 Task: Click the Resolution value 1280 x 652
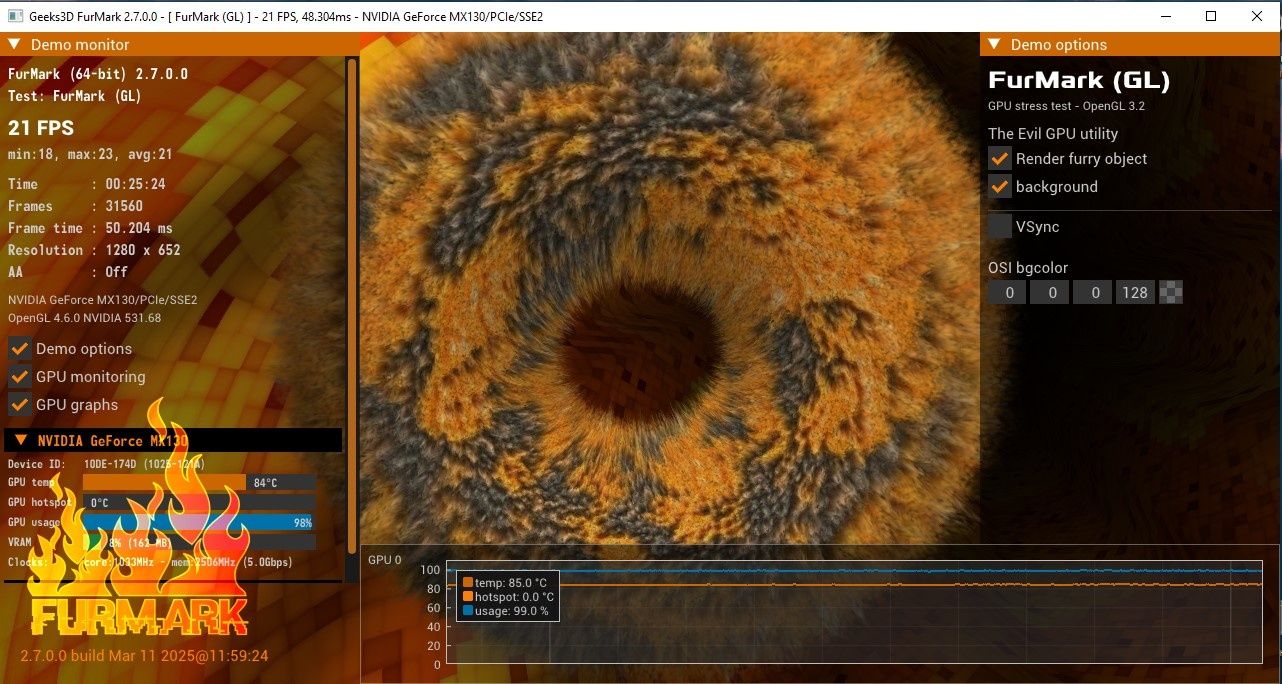pyautogui.click(x=143, y=250)
